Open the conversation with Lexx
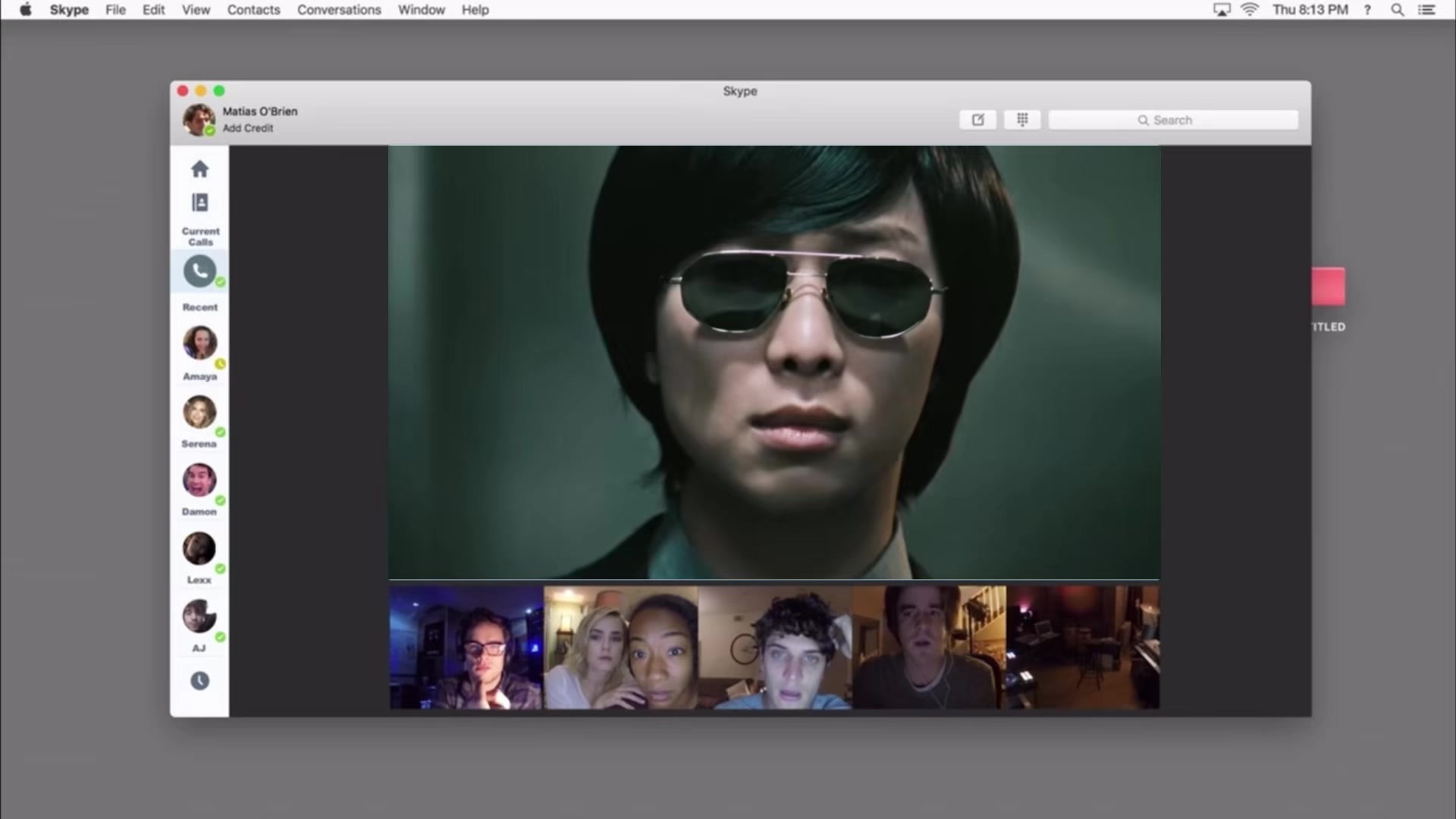The image size is (1456, 819). [x=199, y=557]
